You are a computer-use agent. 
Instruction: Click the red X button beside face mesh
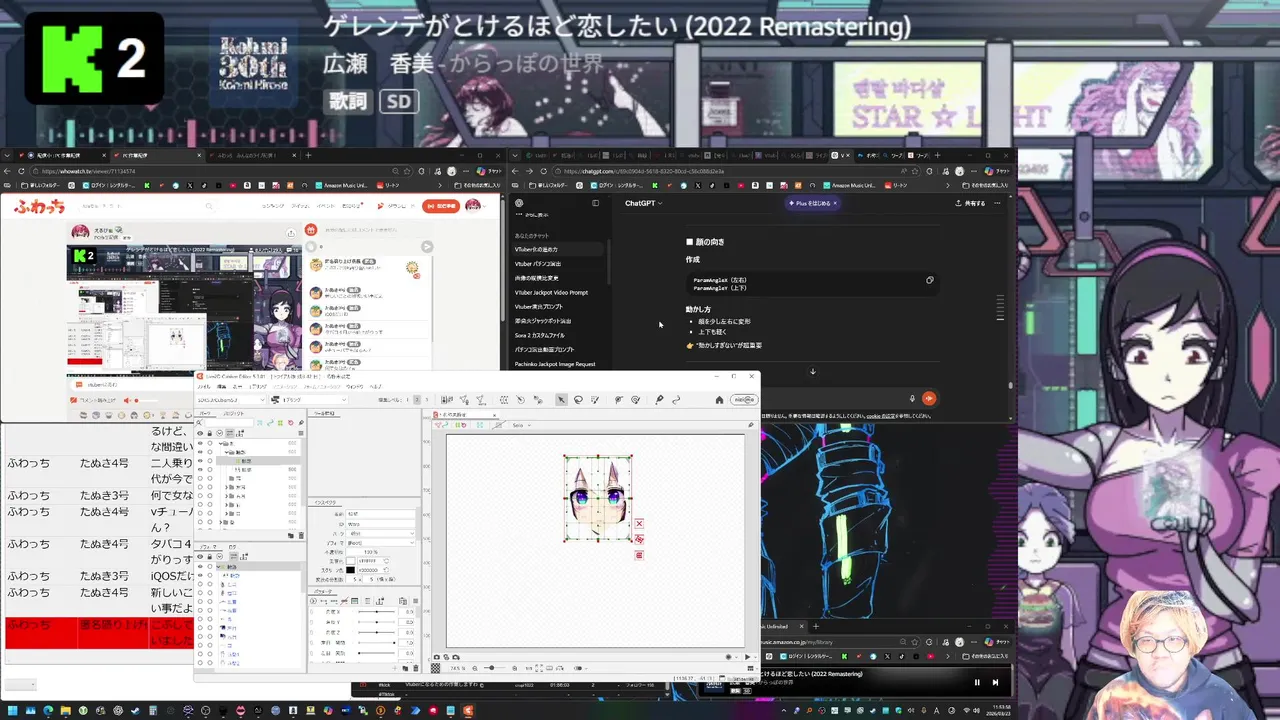click(638, 523)
